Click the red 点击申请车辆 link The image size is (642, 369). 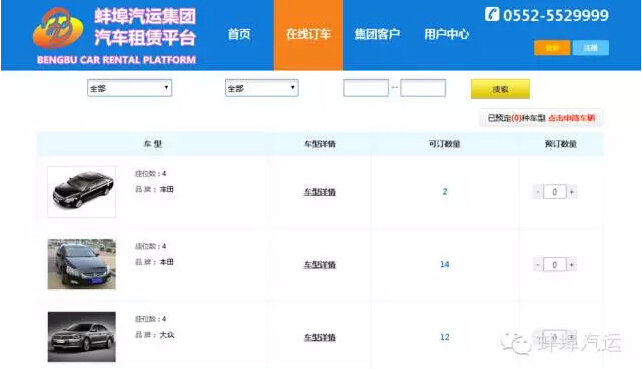click(571, 118)
